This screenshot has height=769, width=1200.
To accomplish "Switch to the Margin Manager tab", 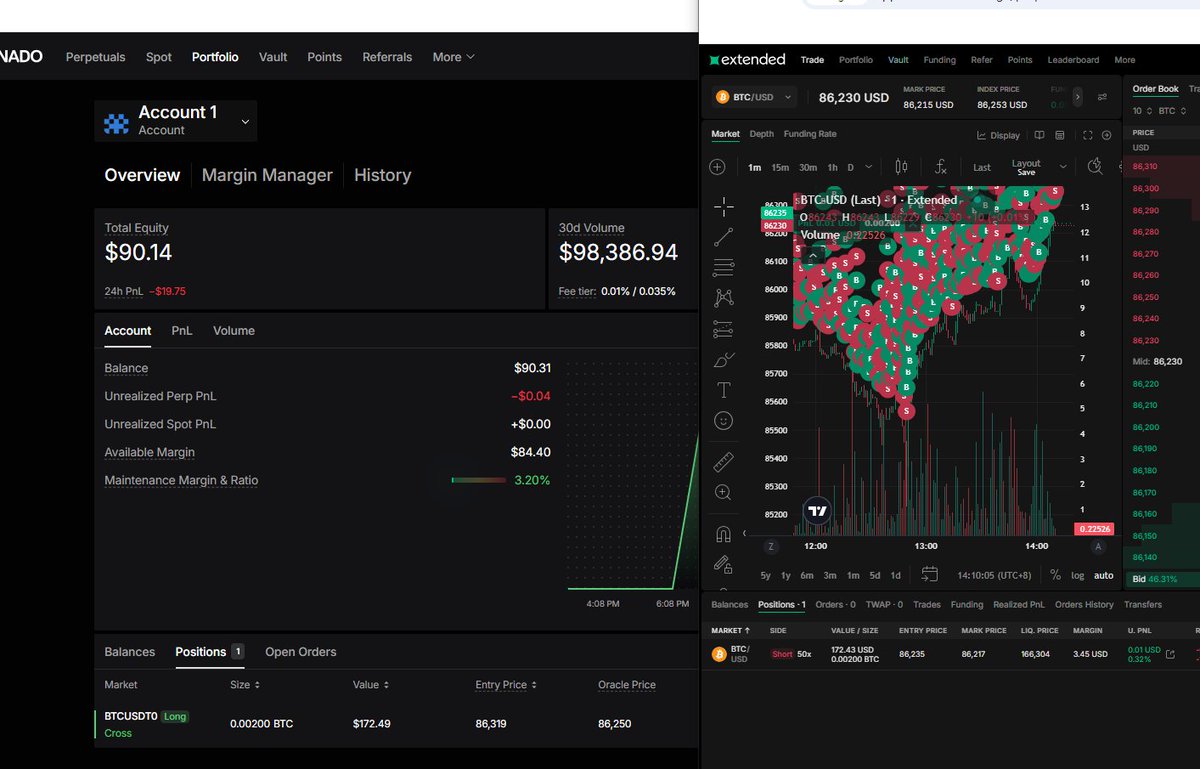I will pos(267,175).
